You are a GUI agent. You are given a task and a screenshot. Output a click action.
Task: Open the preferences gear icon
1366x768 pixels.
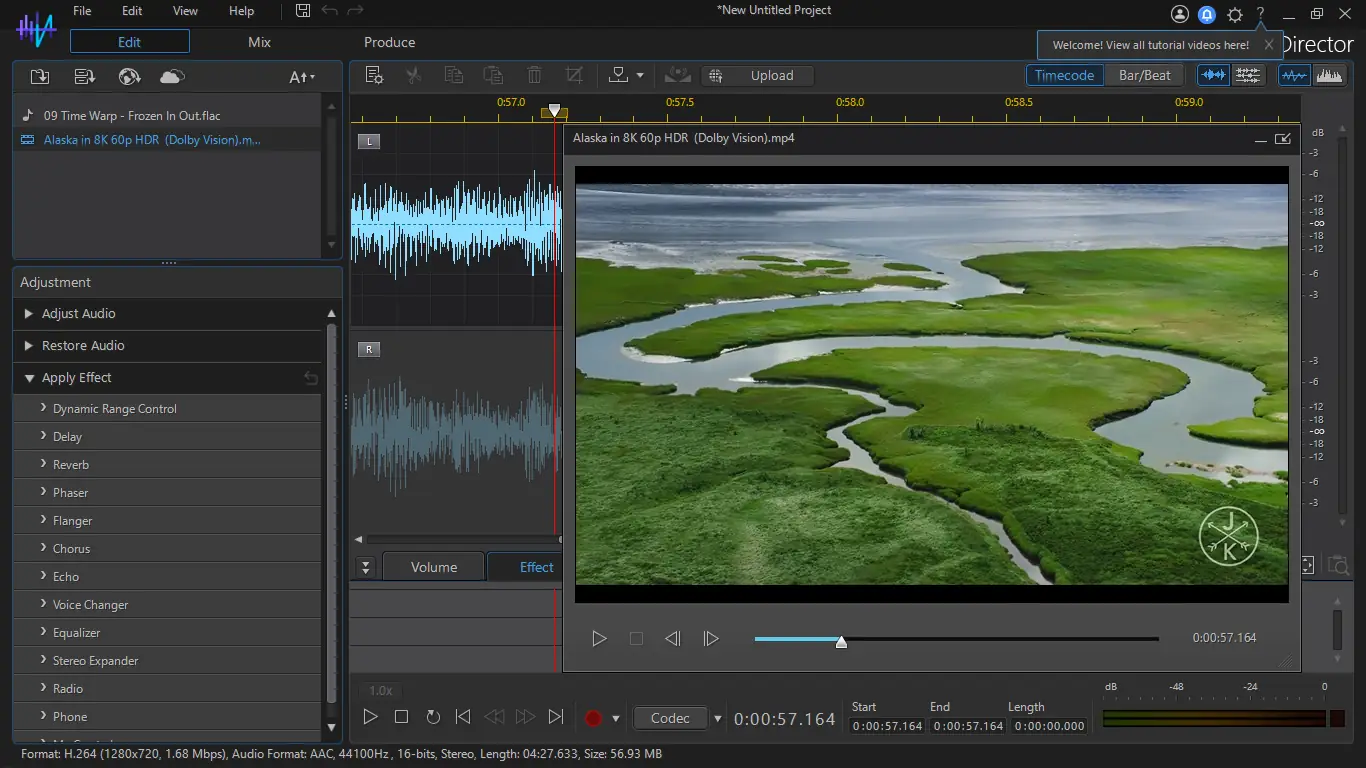tap(1235, 14)
